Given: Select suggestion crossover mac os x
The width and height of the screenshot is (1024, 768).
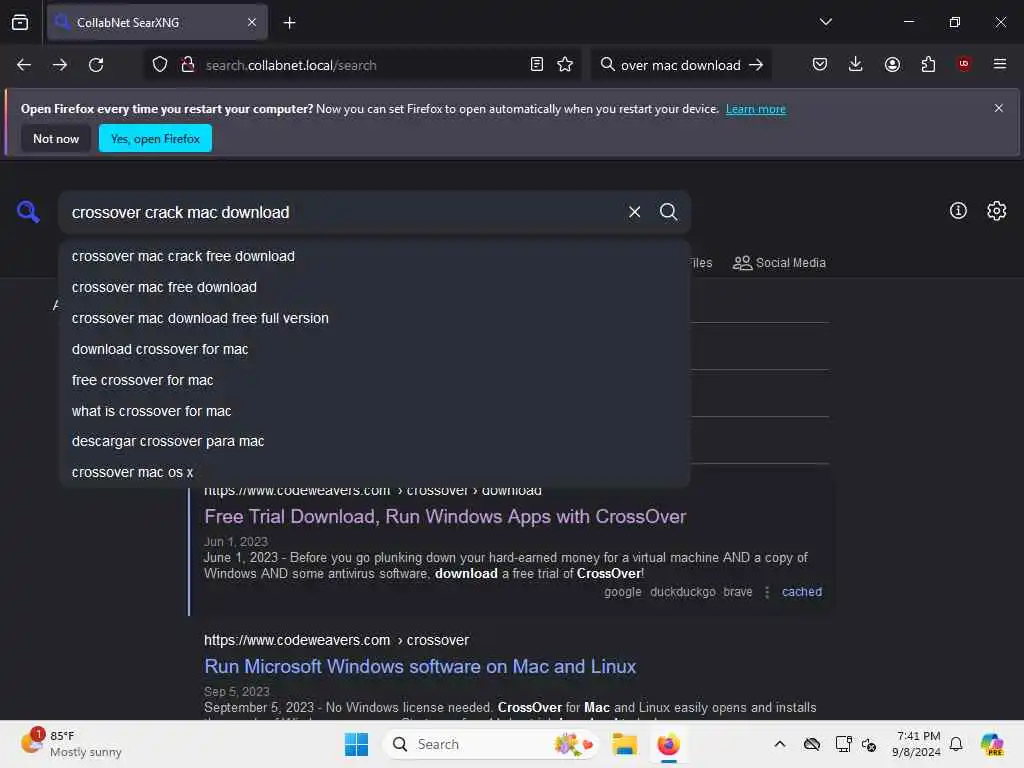Looking at the screenshot, I should [x=374, y=472].
